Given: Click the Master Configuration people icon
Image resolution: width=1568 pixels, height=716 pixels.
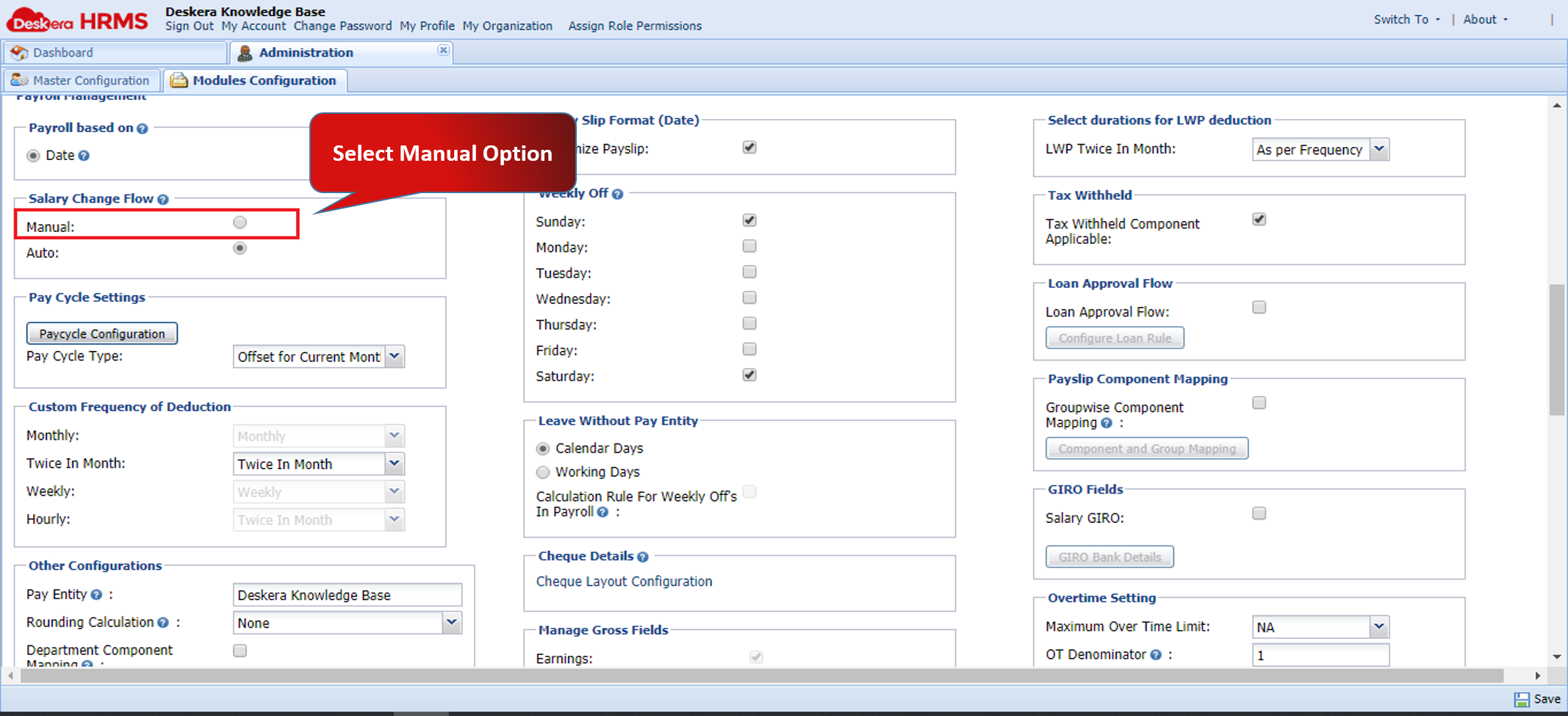Looking at the screenshot, I should [x=20, y=80].
